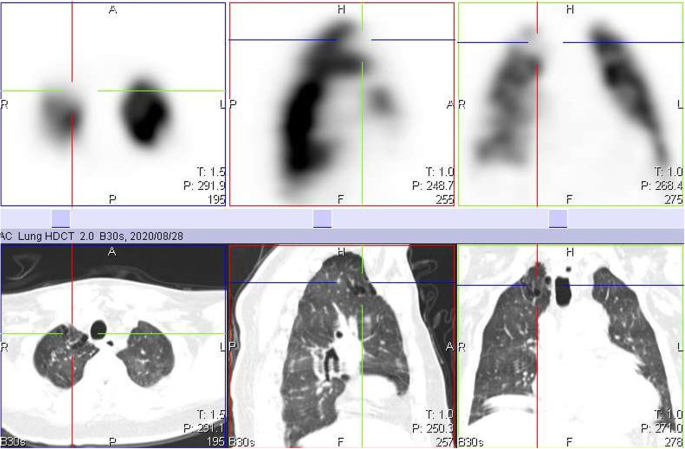Click 'T: 1.5' thickness in axial CT view
685x449 pixels.
point(211,414)
